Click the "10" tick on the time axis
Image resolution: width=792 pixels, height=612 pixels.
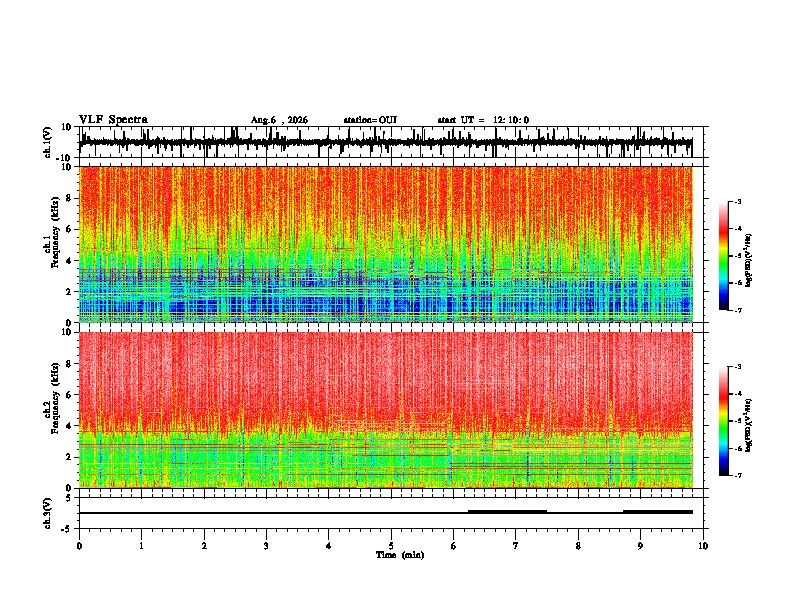(703, 546)
